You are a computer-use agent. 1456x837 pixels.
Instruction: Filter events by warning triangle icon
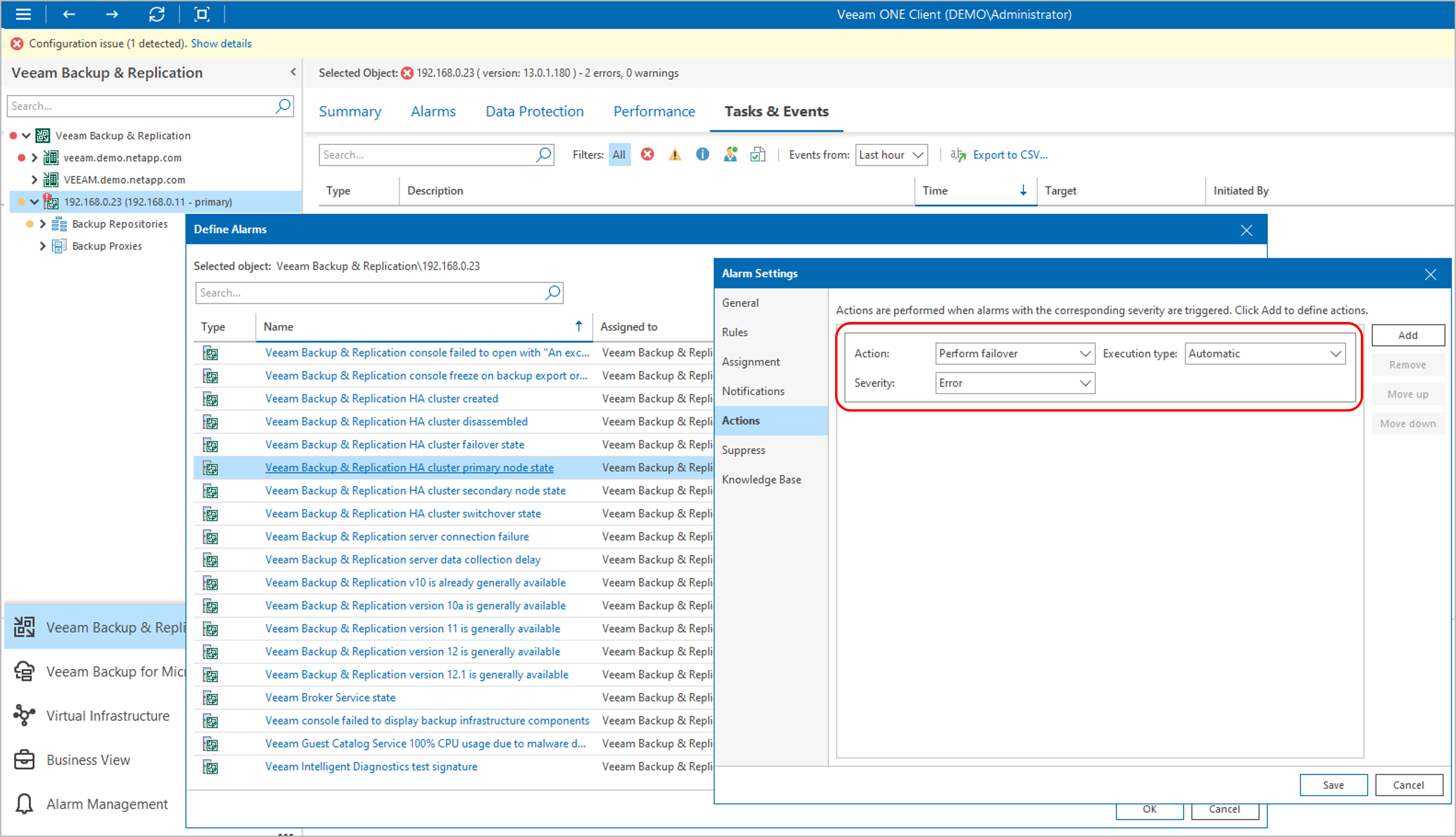pos(675,155)
